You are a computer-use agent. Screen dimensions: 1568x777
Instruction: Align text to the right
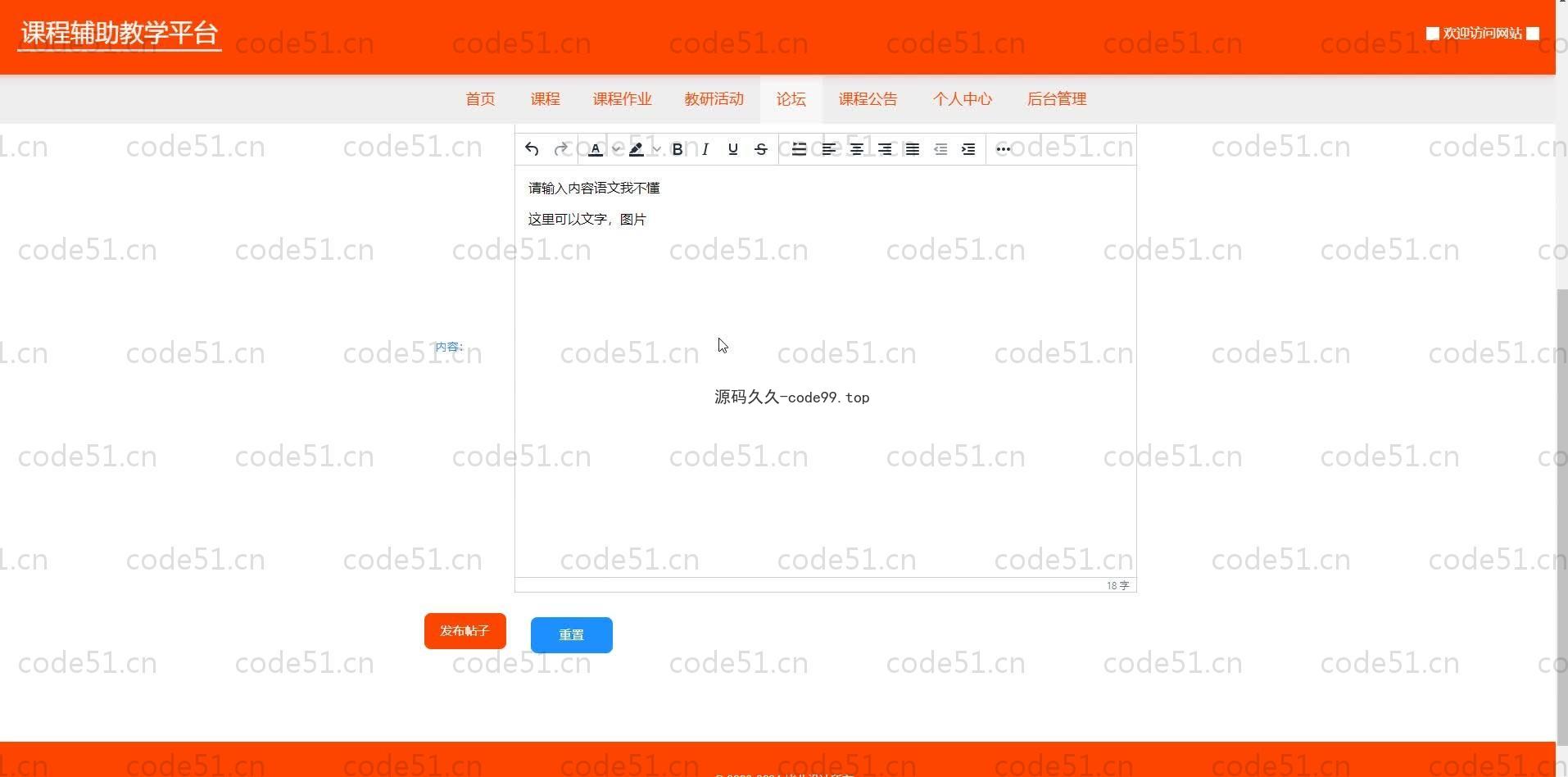point(885,149)
